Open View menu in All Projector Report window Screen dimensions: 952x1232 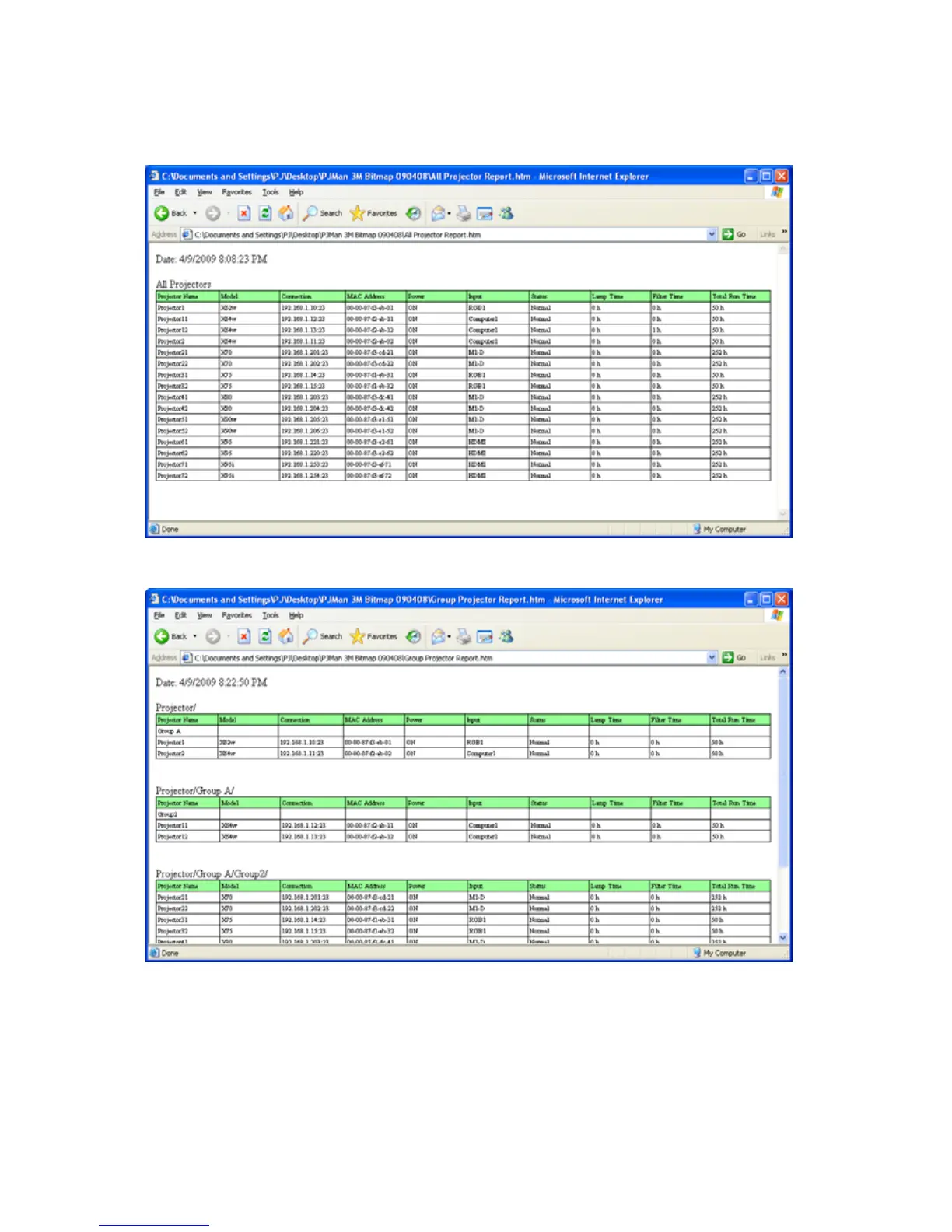[205, 192]
